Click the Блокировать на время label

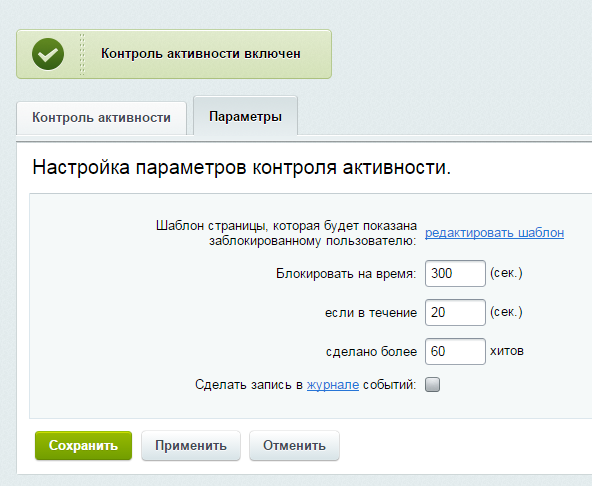click(346, 273)
